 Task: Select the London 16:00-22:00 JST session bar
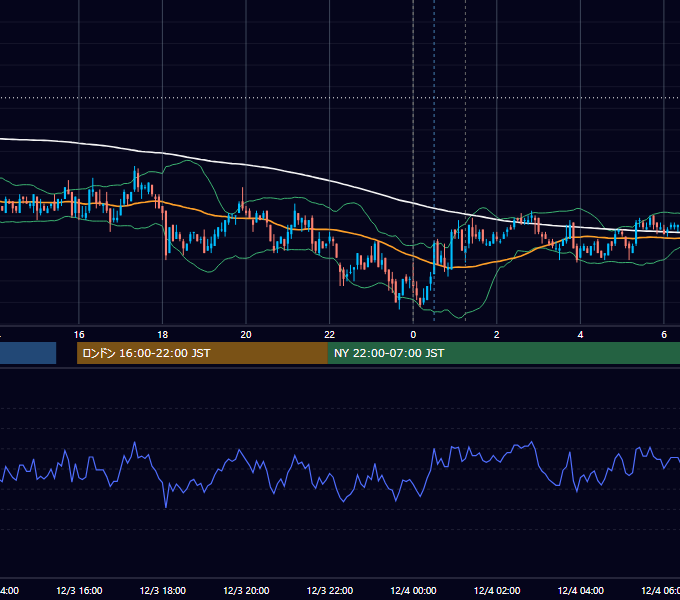(x=202, y=353)
